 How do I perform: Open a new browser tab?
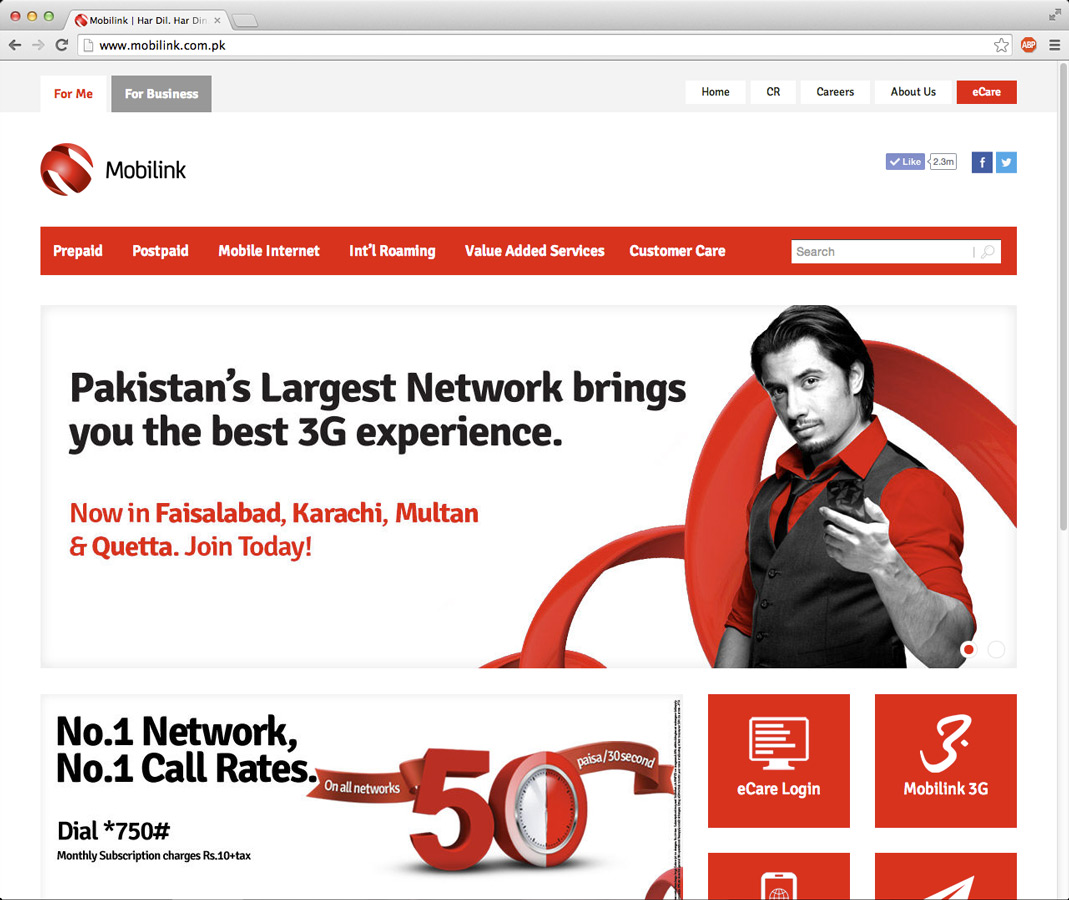[245, 21]
